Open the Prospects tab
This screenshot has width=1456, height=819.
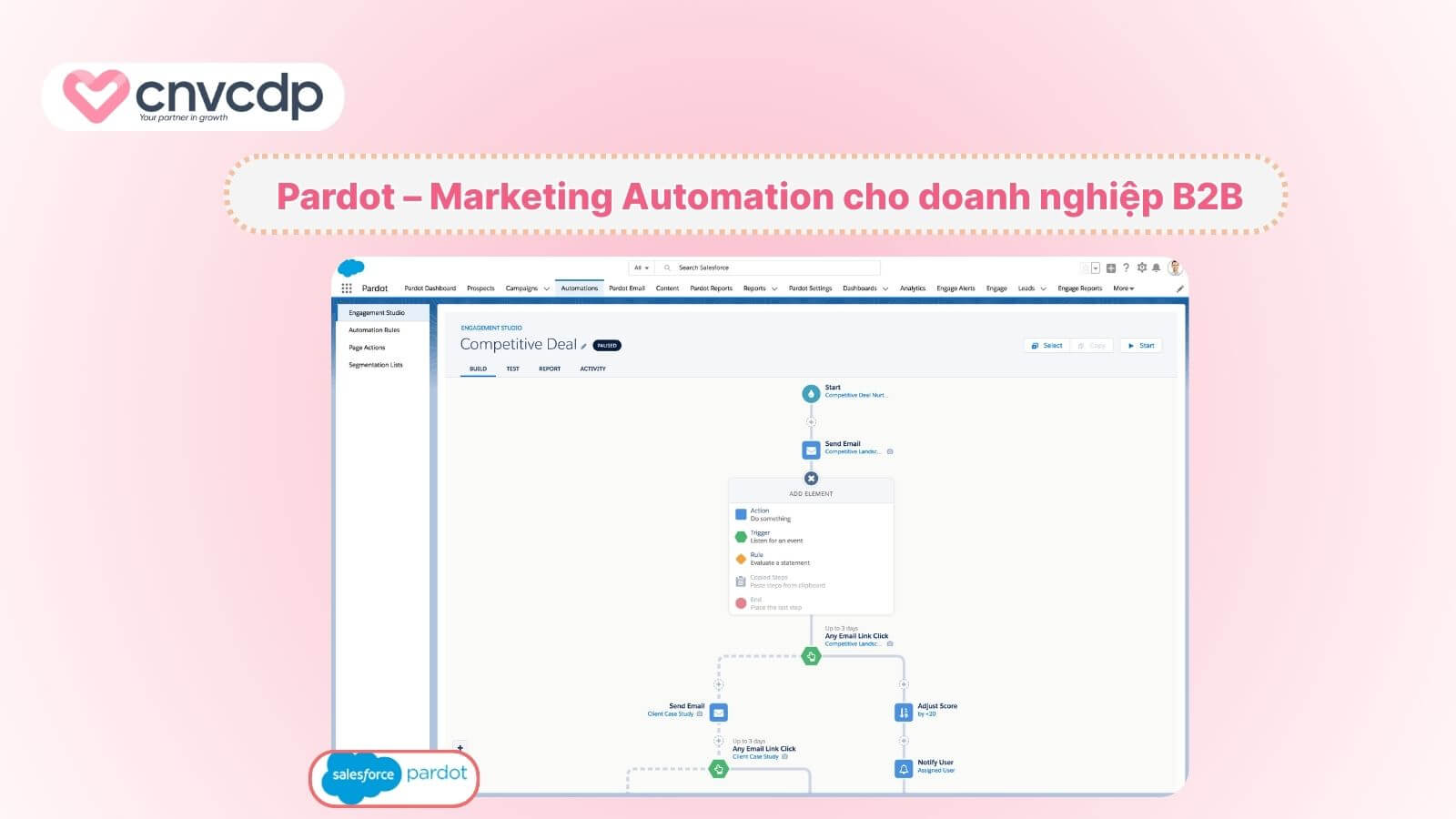(x=480, y=288)
